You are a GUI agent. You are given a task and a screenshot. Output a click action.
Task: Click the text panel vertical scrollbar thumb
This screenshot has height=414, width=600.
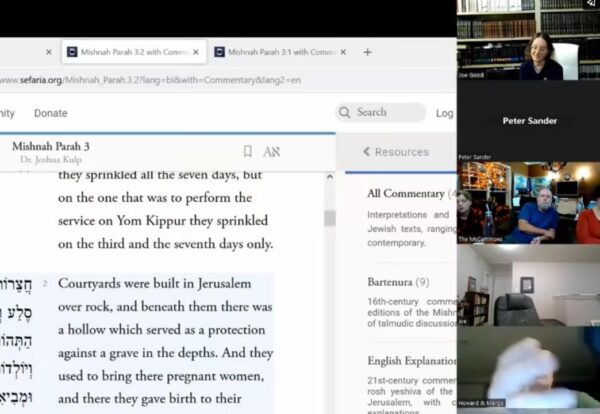(329, 218)
